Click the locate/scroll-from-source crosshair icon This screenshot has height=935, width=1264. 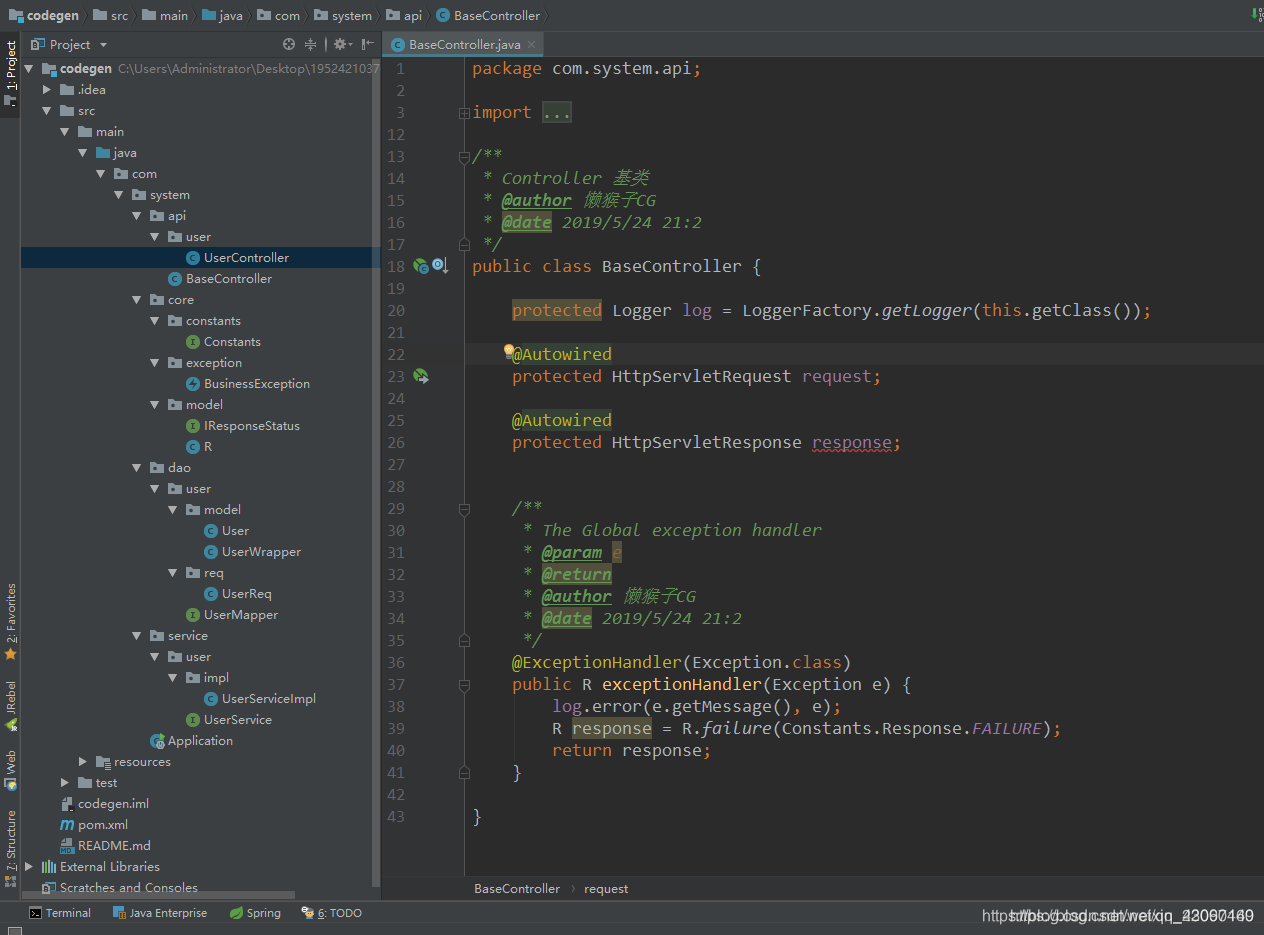point(289,44)
